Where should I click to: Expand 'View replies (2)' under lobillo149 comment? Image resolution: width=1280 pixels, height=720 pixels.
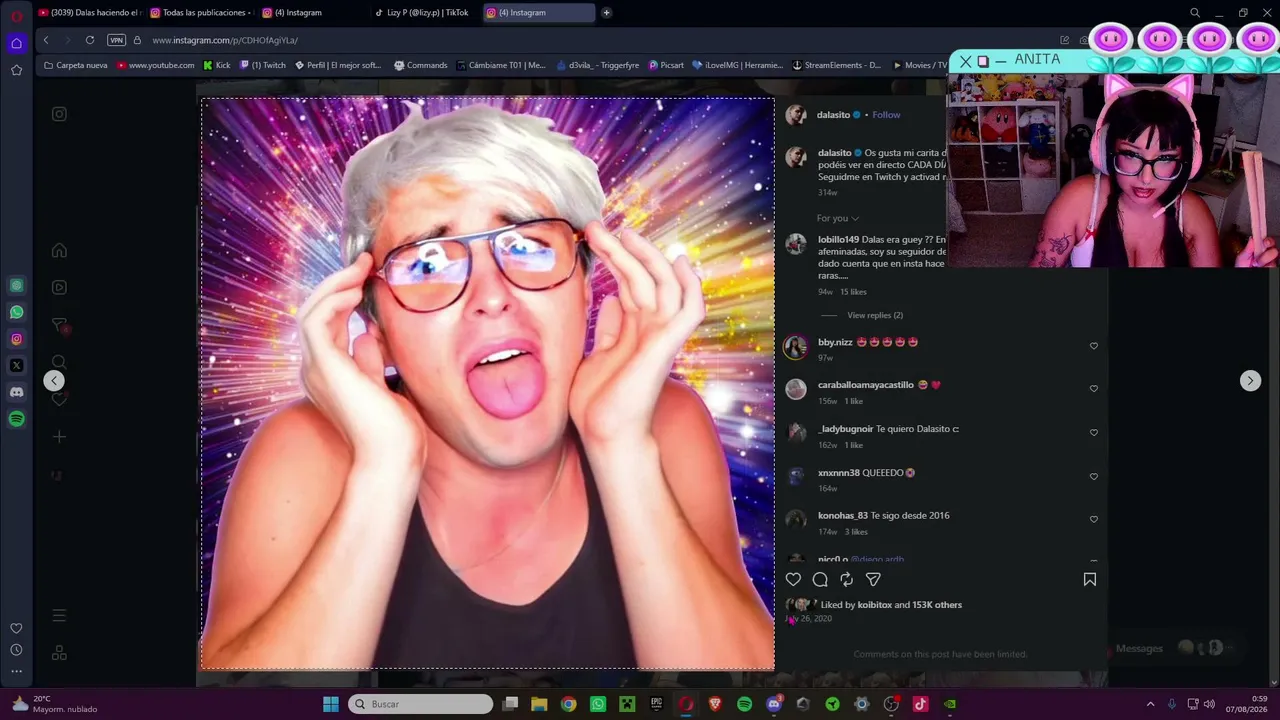pyautogui.click(x=875, y=315)
